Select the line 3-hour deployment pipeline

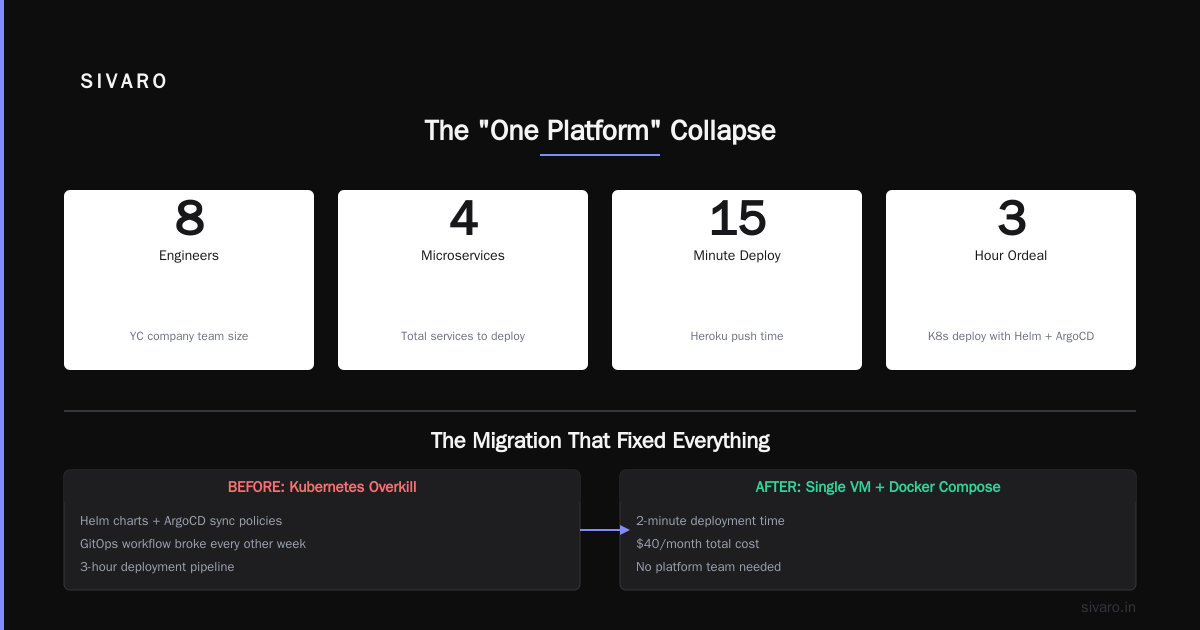(x=157, y=567)
